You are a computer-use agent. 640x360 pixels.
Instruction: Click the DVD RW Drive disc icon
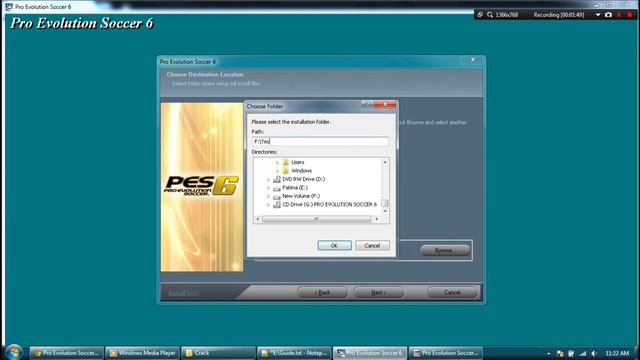coord(277,179)
